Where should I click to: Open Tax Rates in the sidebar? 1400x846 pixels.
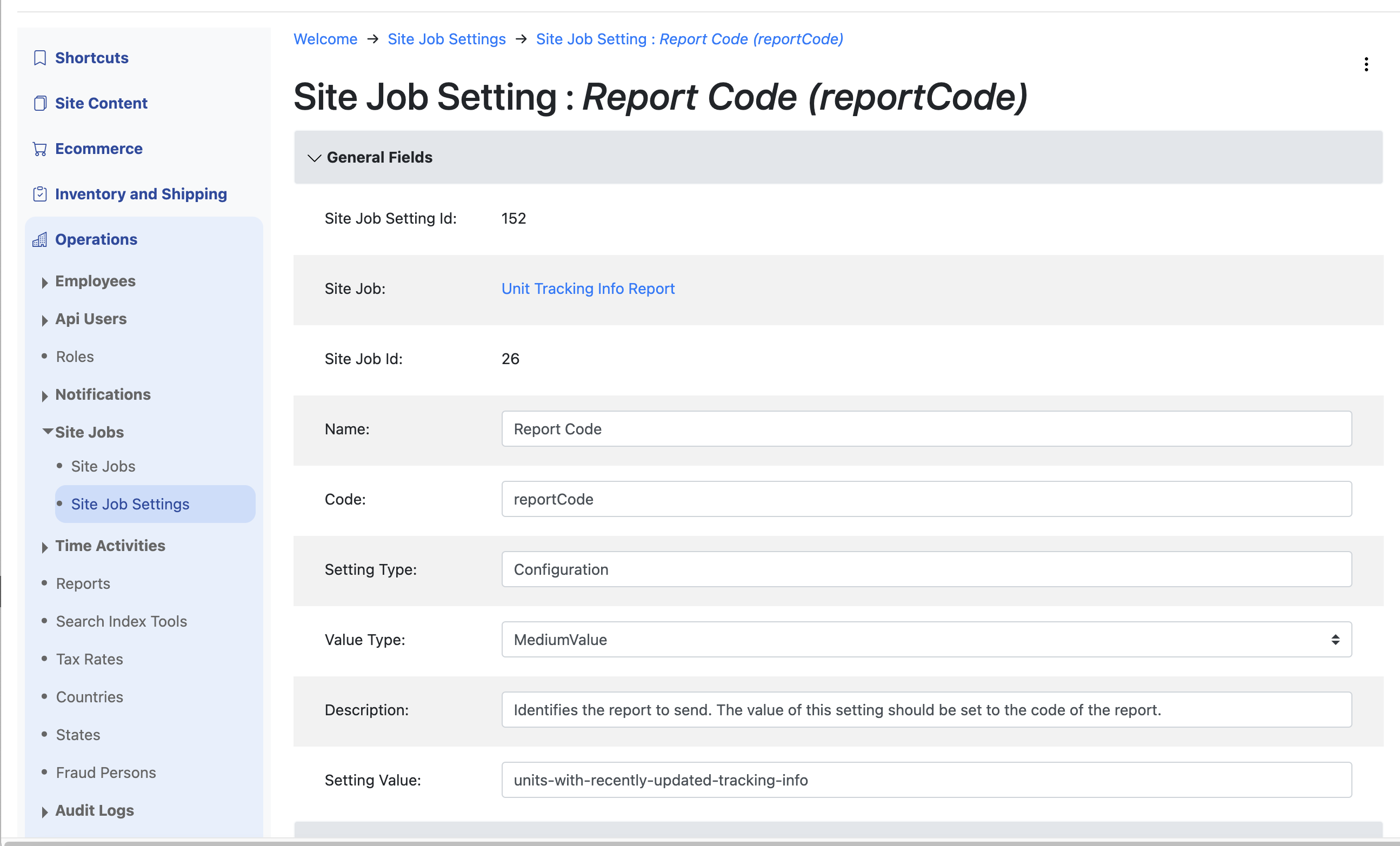pos(89,659)
